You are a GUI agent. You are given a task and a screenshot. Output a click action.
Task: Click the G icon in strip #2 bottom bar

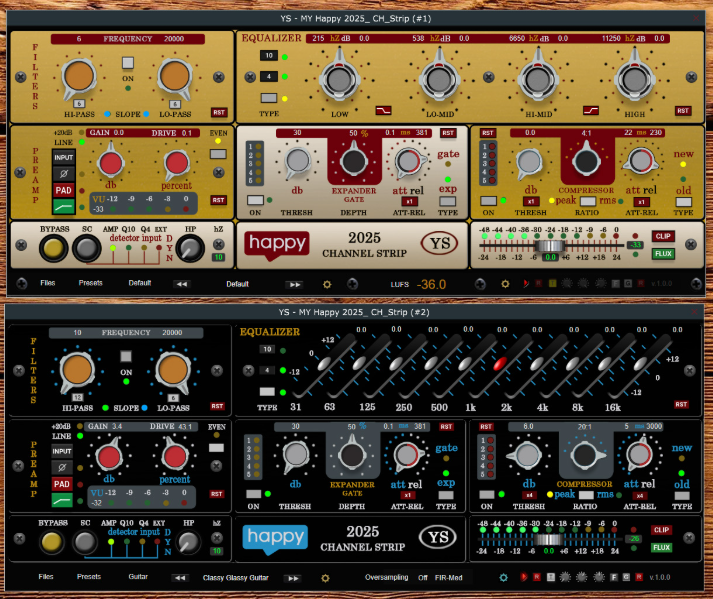point(626,577)
